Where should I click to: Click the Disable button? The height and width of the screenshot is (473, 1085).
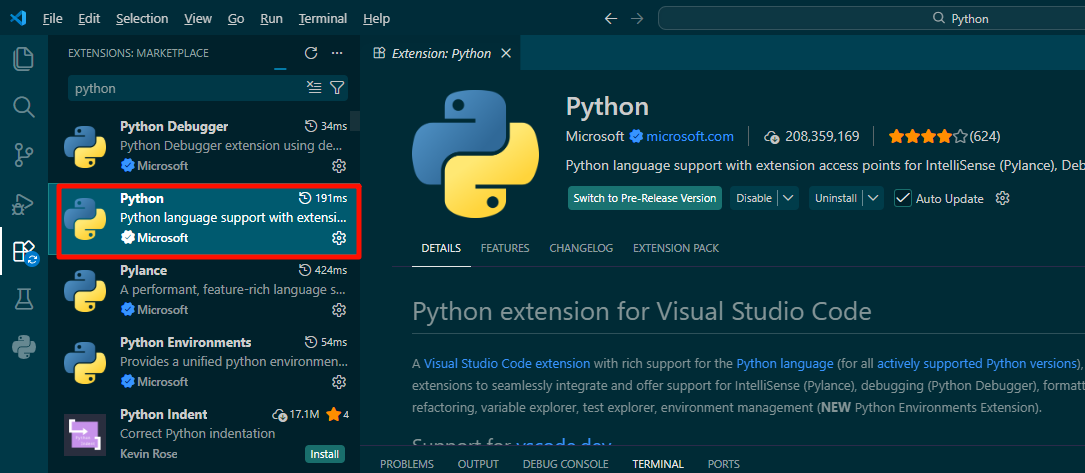coord(754,198)
